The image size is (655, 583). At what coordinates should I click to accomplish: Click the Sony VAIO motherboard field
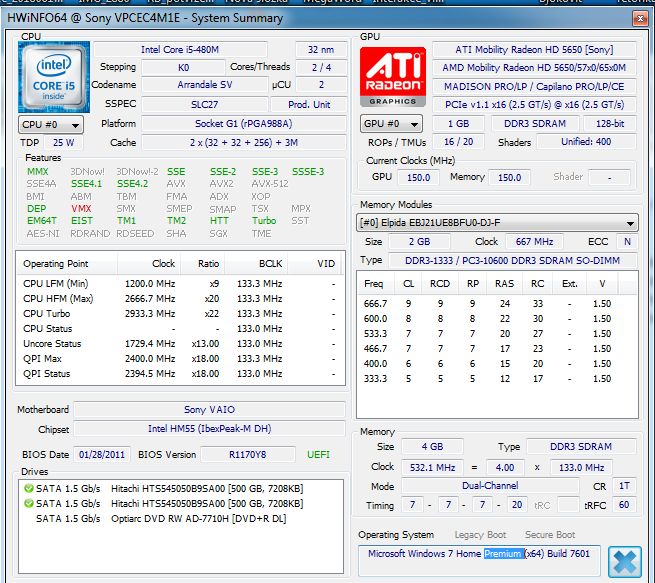click(x=210, y=410)
